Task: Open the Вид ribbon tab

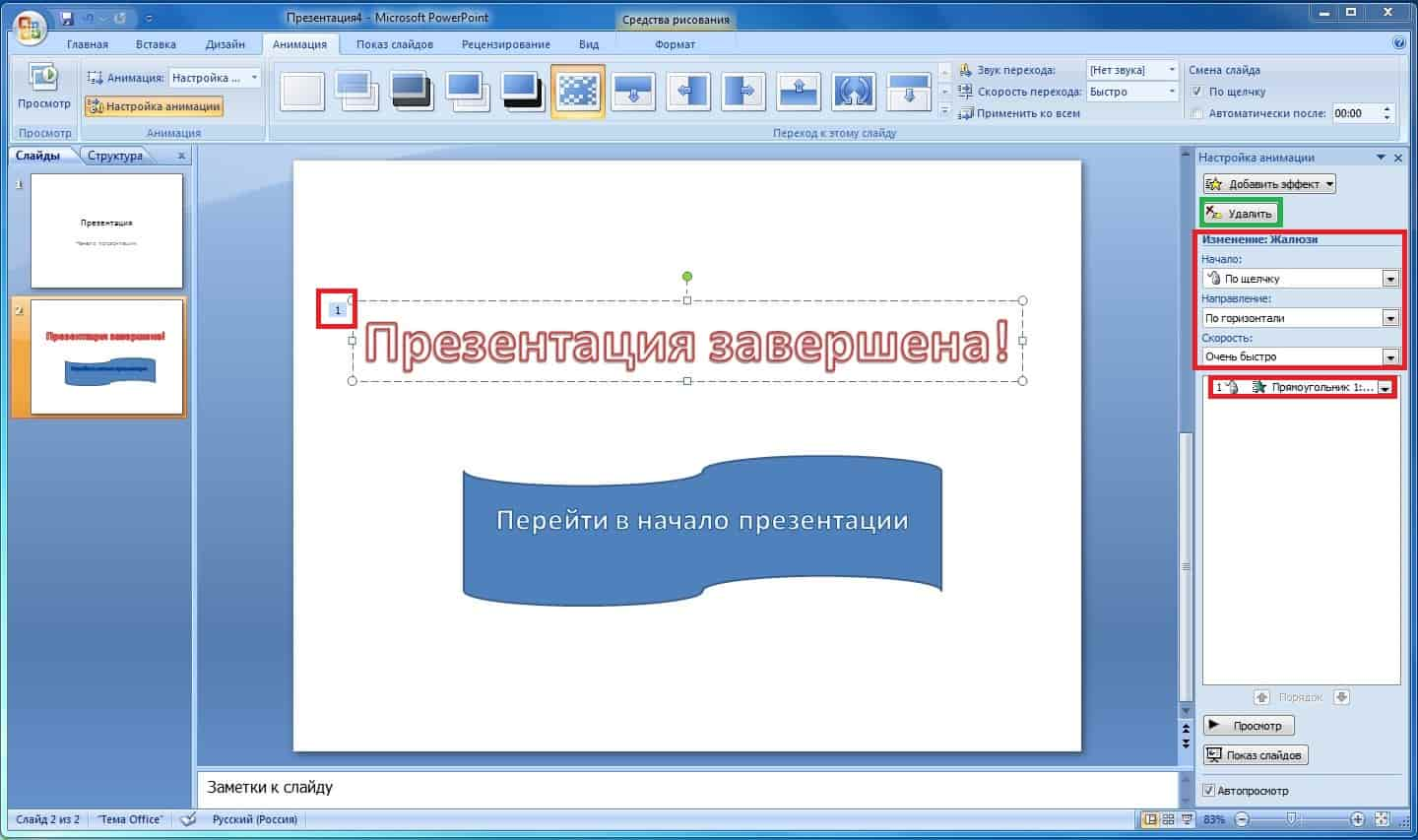Action: pyautogui.click(x=589, y=44)
